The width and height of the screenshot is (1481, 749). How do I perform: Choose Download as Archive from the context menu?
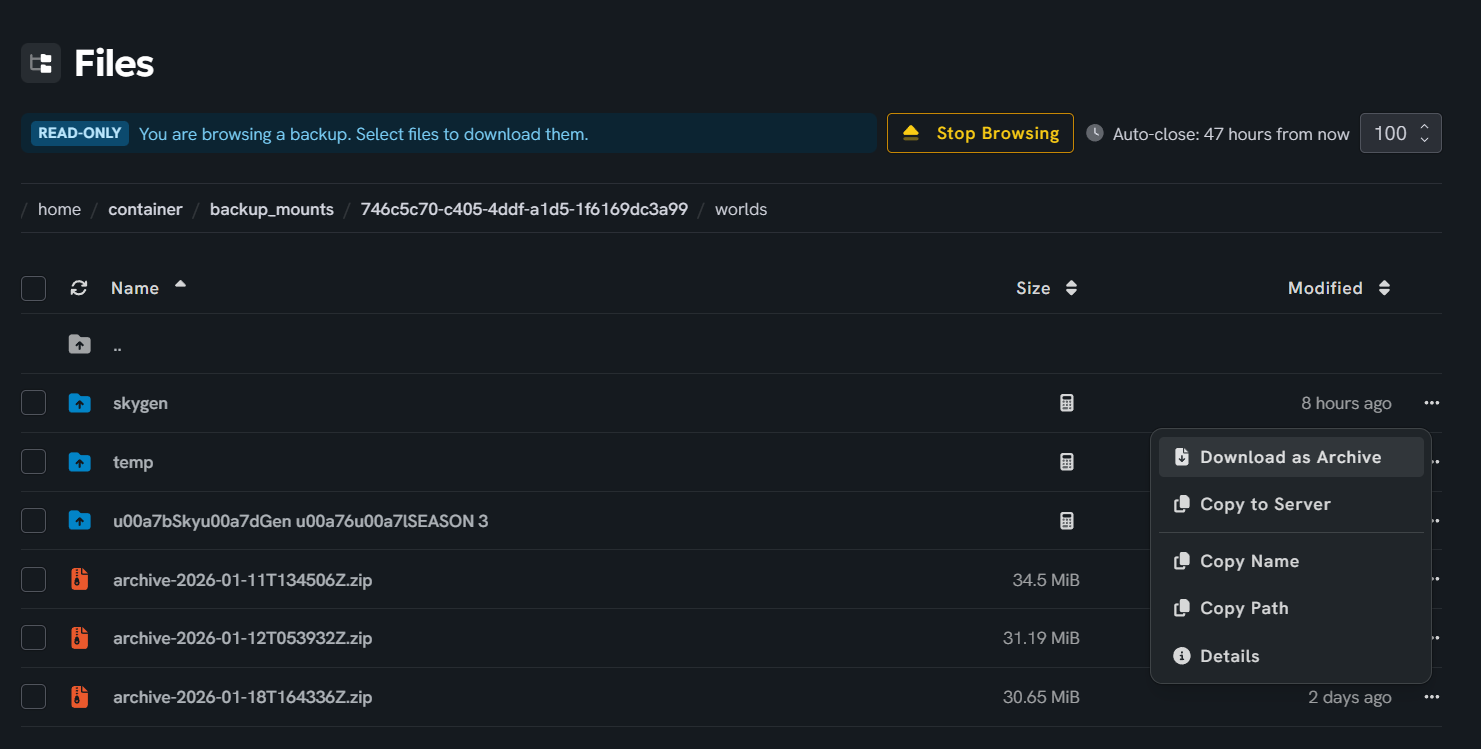tap(1291, 457)
